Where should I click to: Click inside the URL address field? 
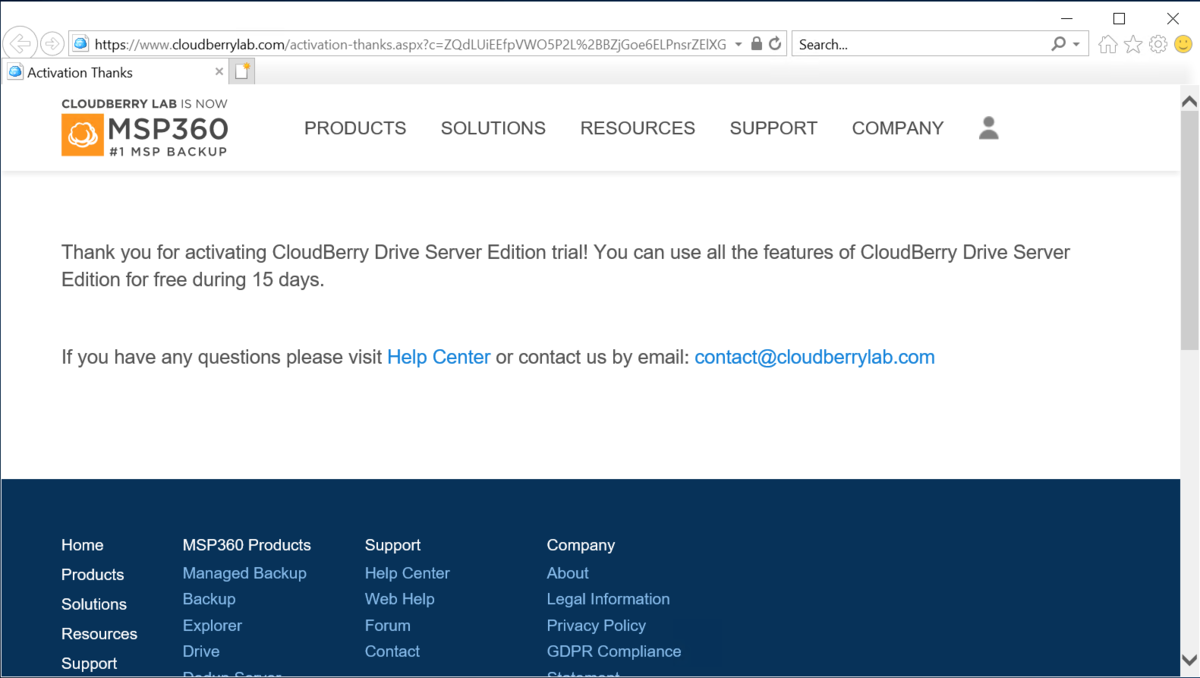pyautogui.click(x=410, y=44)
